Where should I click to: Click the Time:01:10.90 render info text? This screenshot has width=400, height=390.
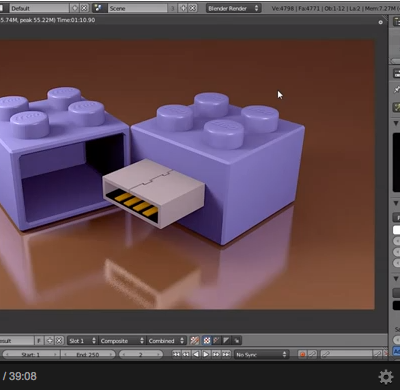(x=76, y=20)
